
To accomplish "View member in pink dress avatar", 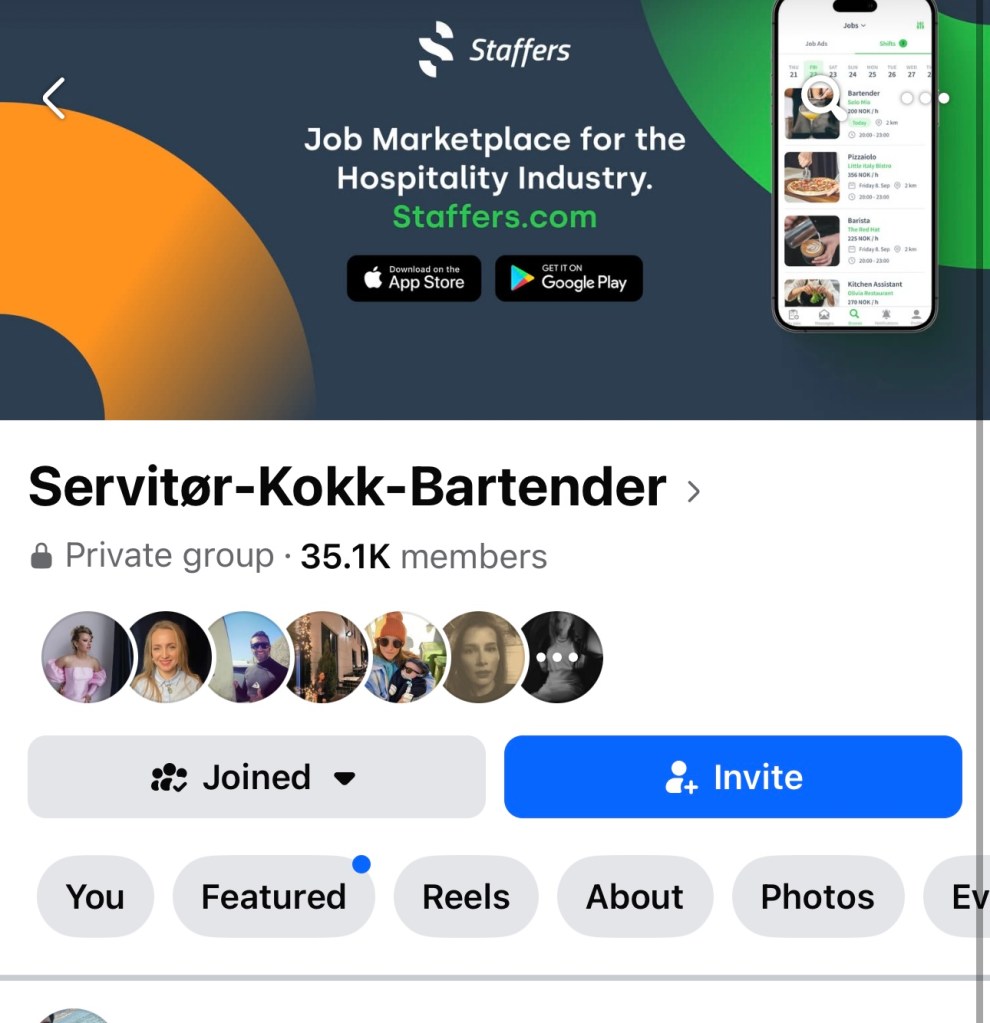I will click(87, 657).
